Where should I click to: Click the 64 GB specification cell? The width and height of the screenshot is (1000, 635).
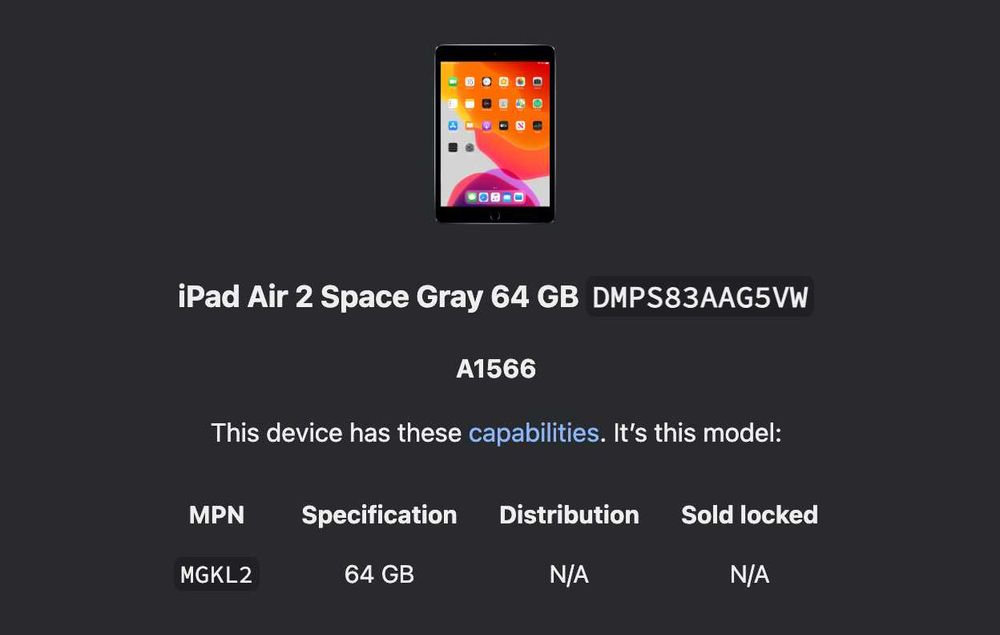[x=379, y=575]
